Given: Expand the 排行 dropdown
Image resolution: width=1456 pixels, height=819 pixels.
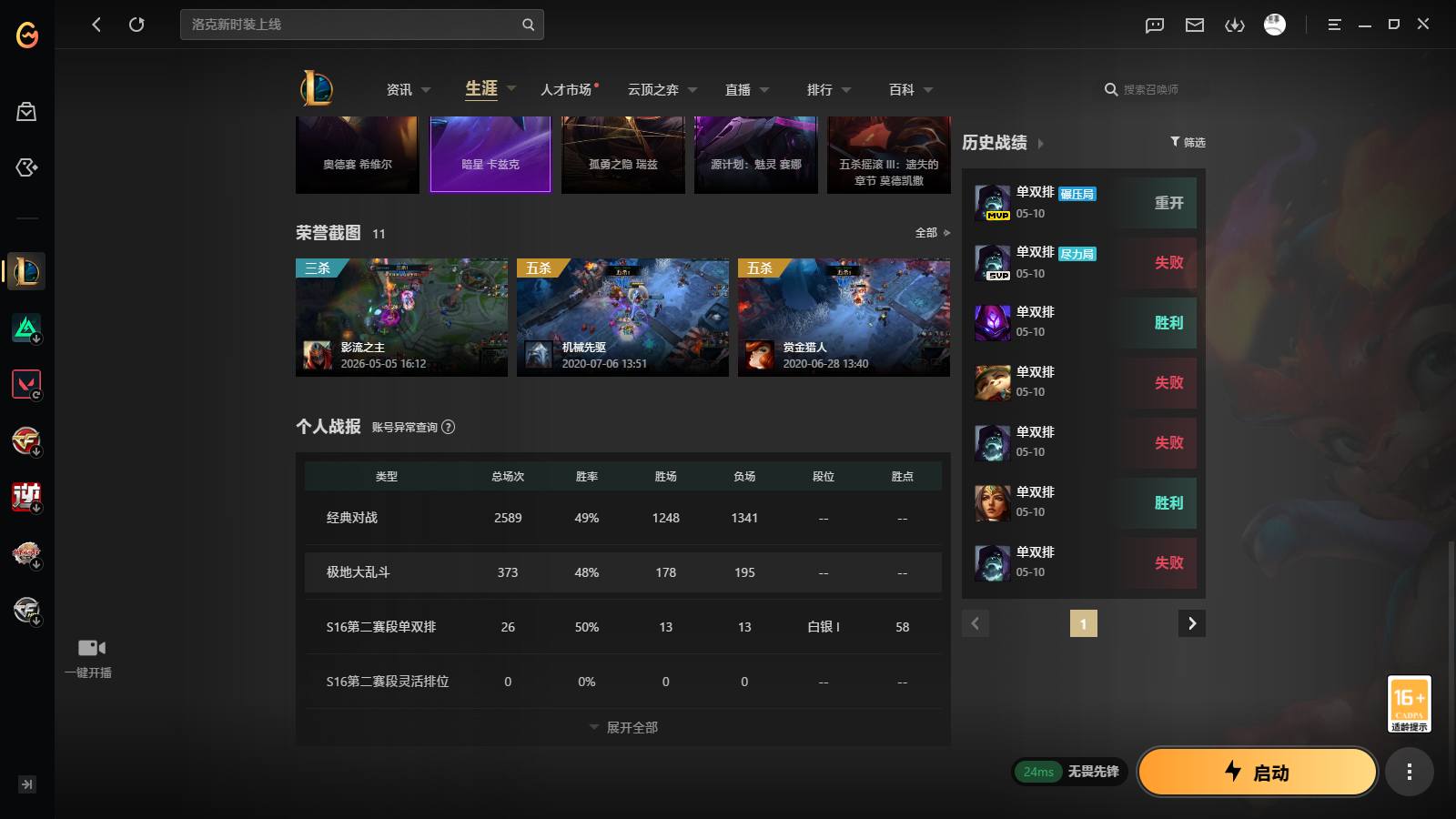Looking at the screenshot, I should pyautogui.click(x=846, y=90).
